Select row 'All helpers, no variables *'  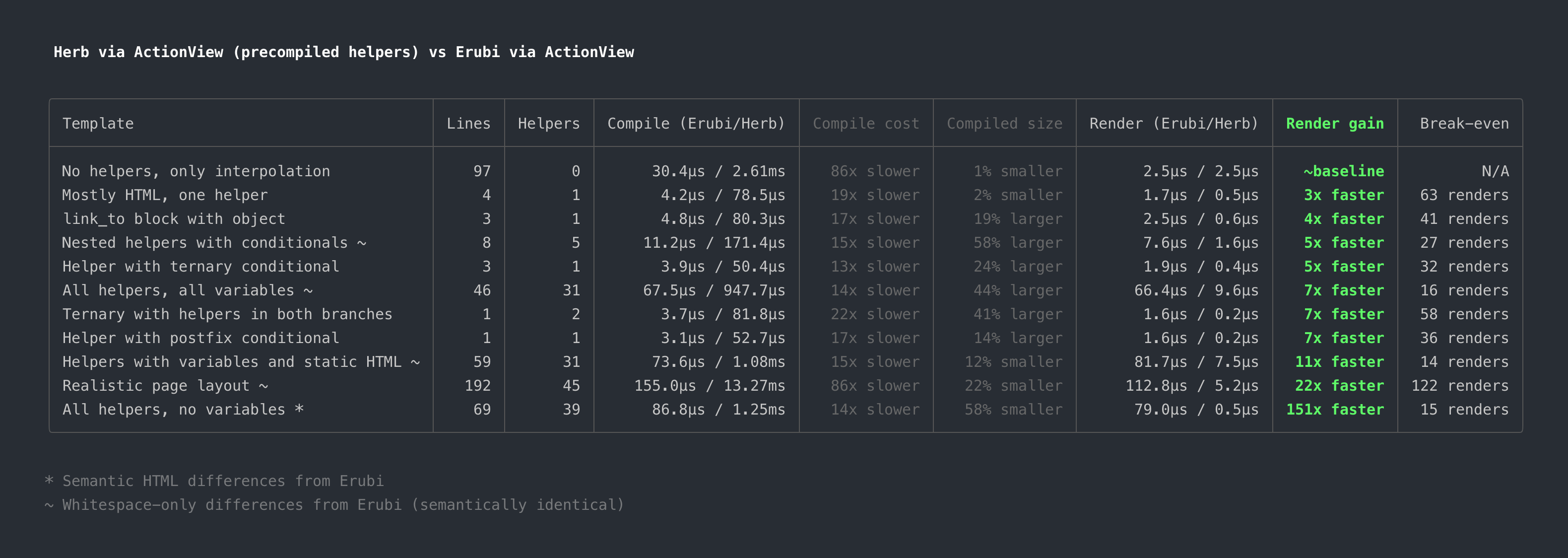pyautogui.click(x=785, y=409)
